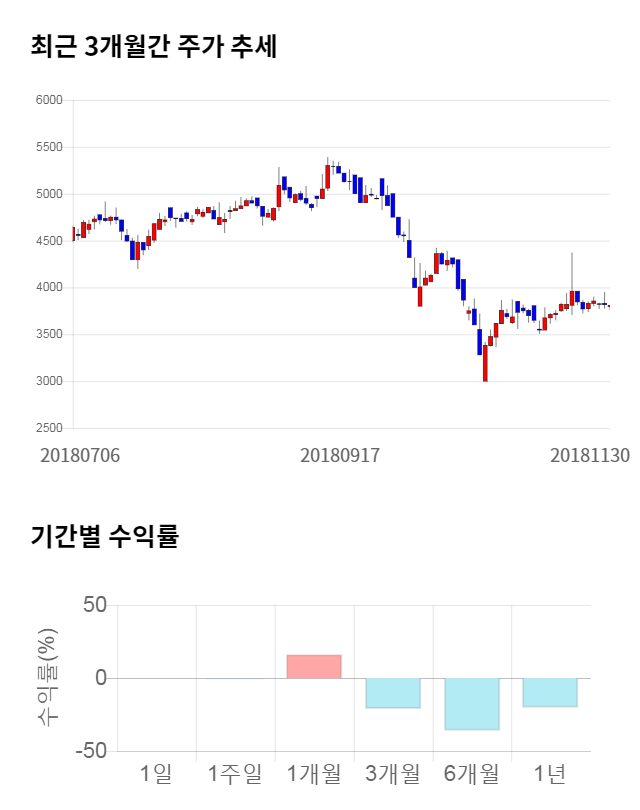Click the 6개월 axis label
The width and height of the screenshot is (640, 810).
pyautogui.click(x=472, y=772)
